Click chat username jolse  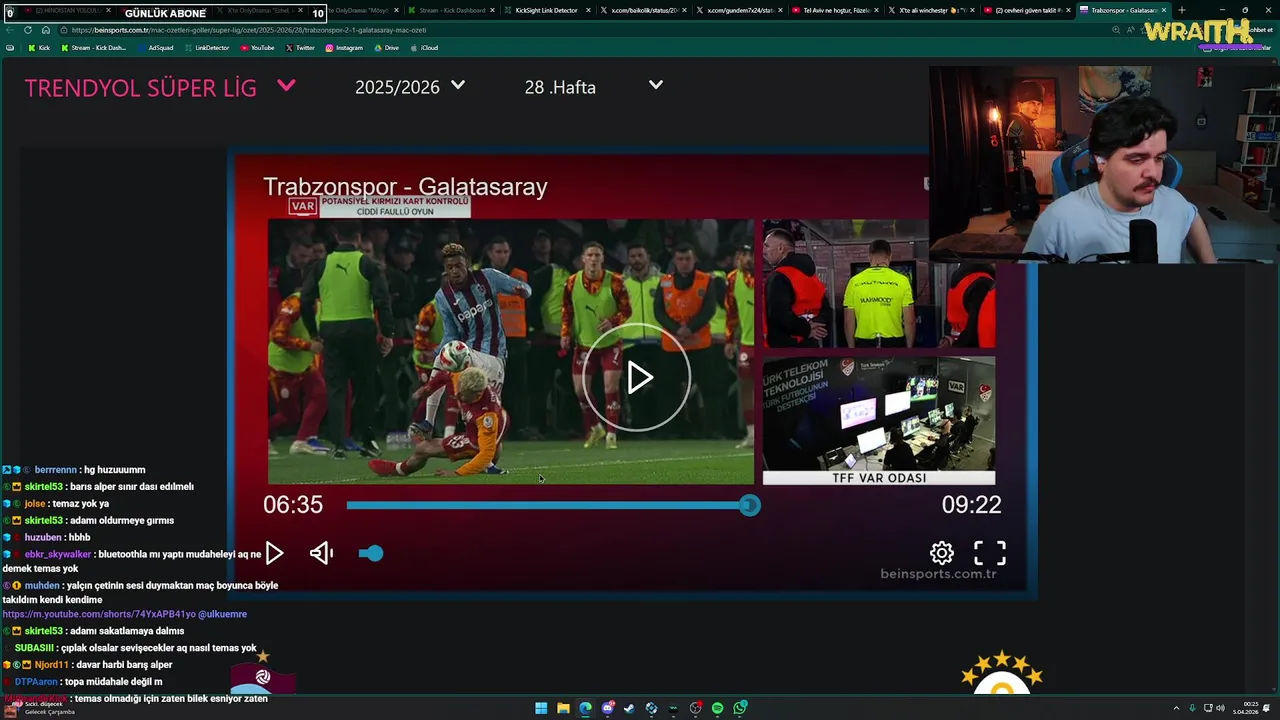[35, 504]
